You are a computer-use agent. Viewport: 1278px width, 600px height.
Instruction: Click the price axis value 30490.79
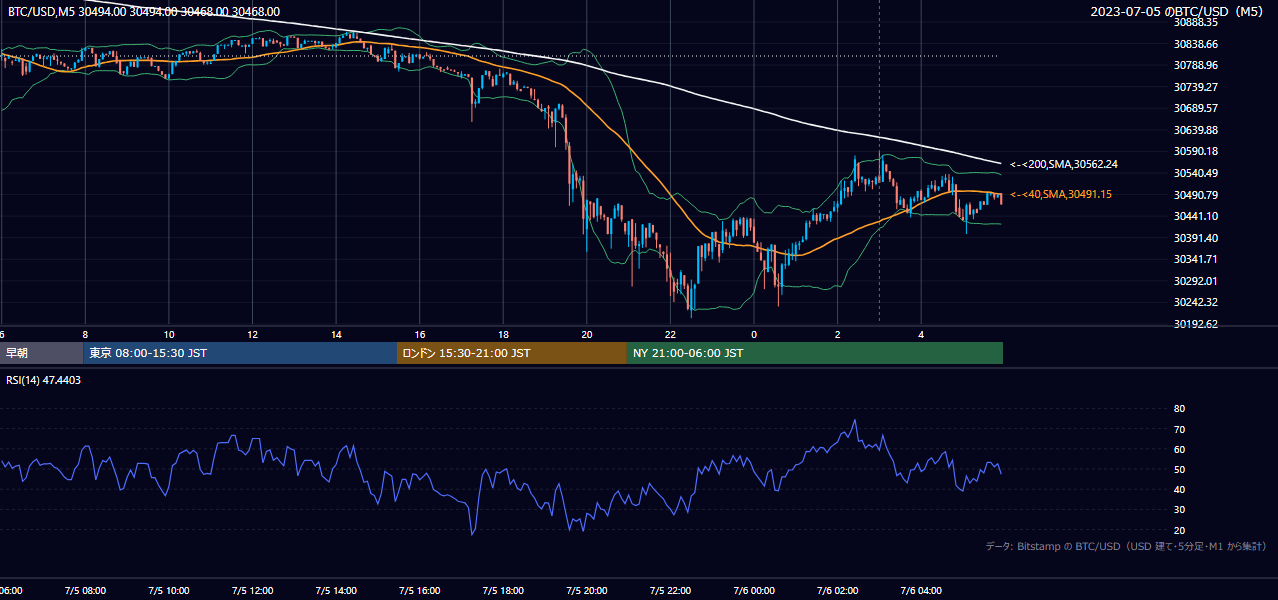point(1195,195)
